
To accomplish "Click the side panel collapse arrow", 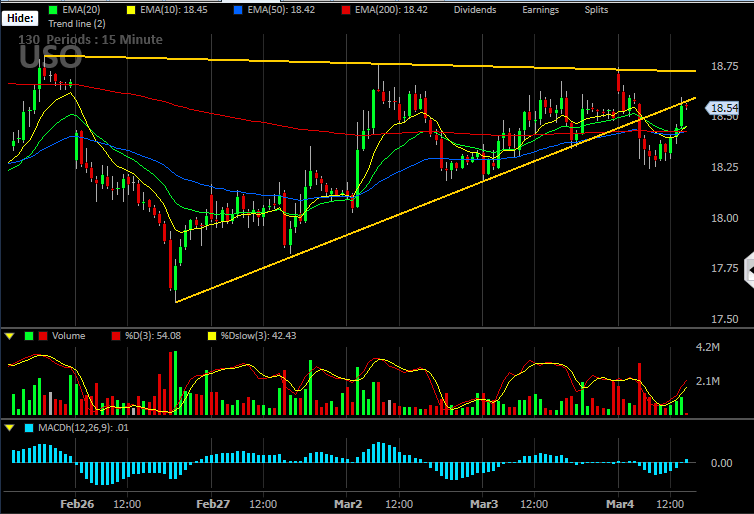I will click(x=750, y=271).
